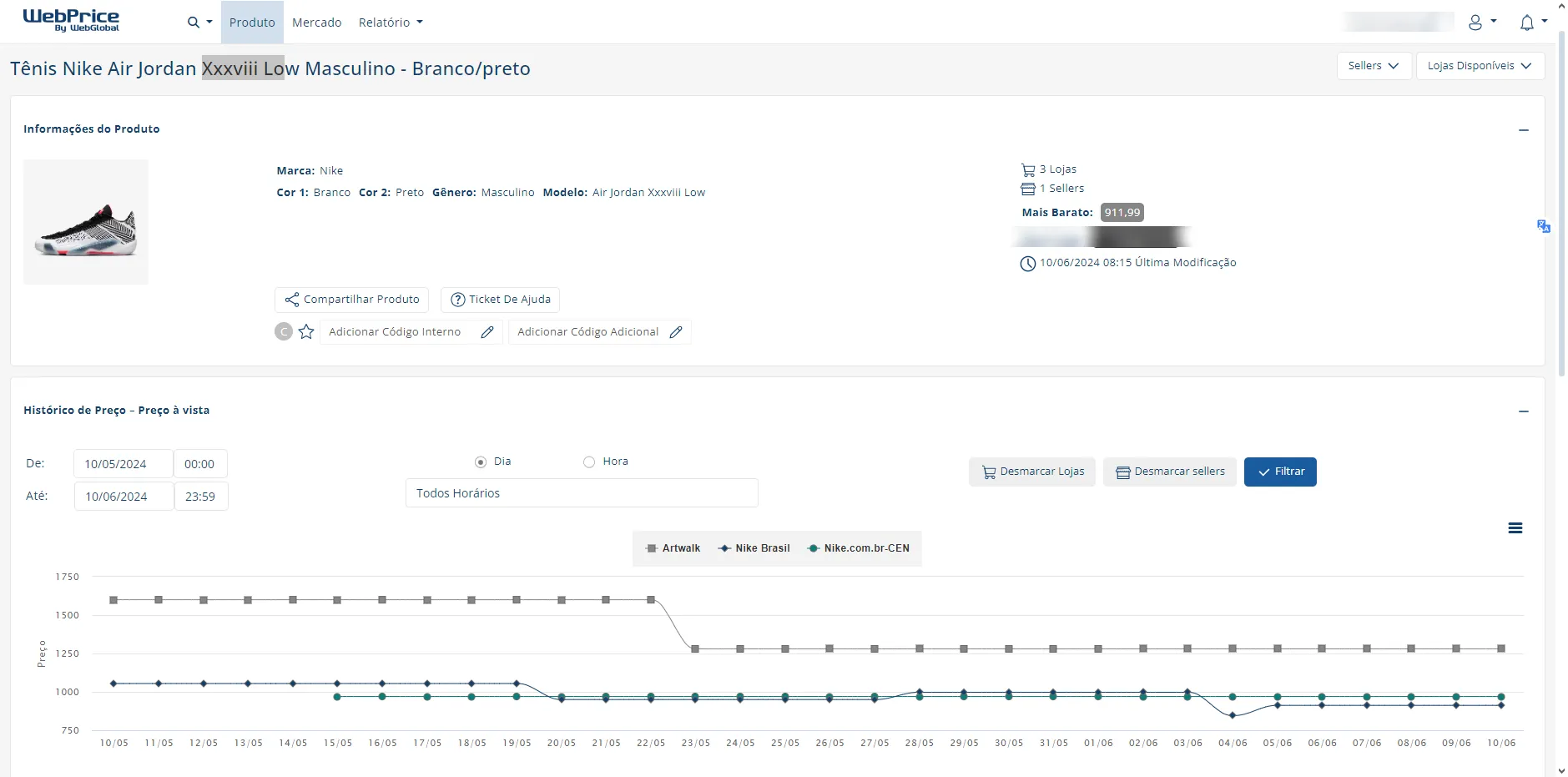Click the sneaker product thumbnail

pos(86,222)
